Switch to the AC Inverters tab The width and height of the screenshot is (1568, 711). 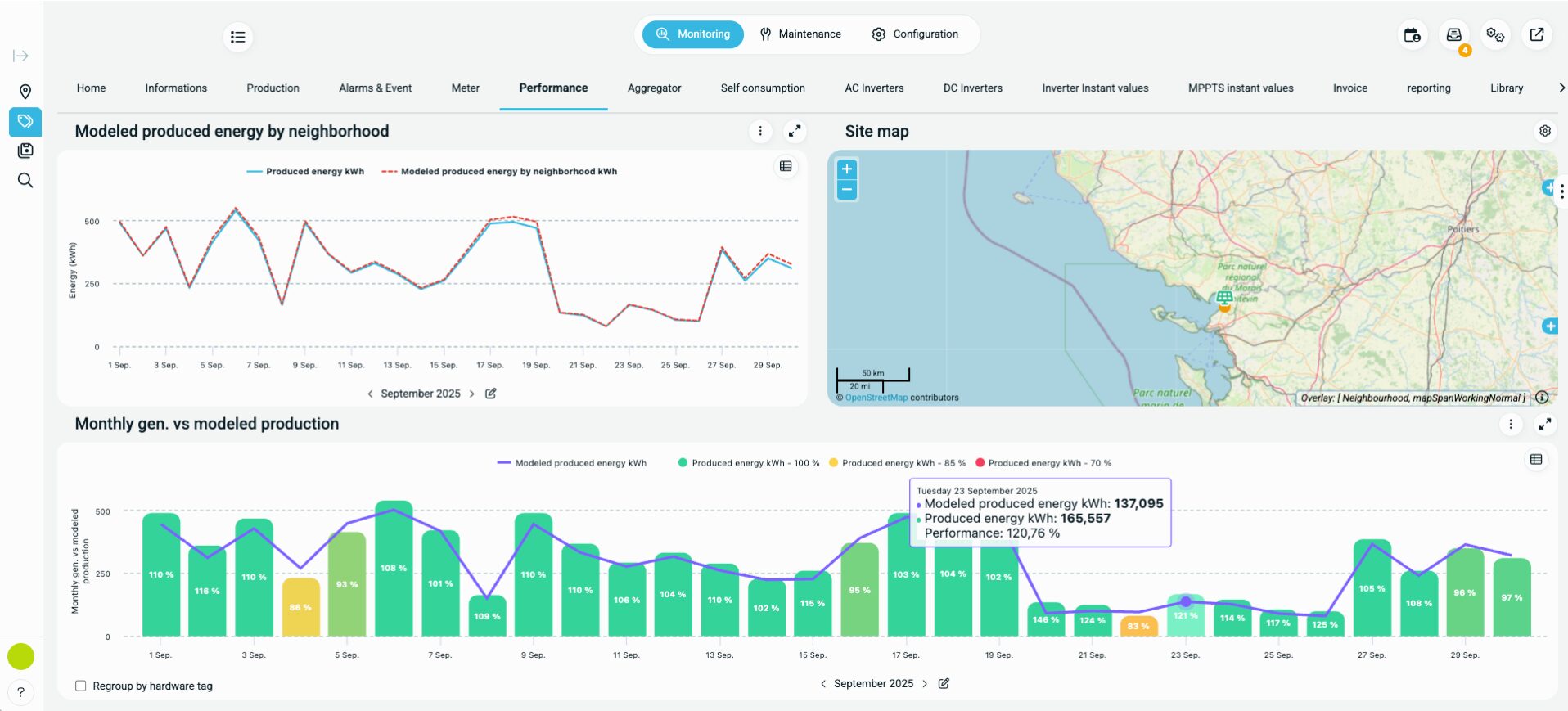pos(873,88)
